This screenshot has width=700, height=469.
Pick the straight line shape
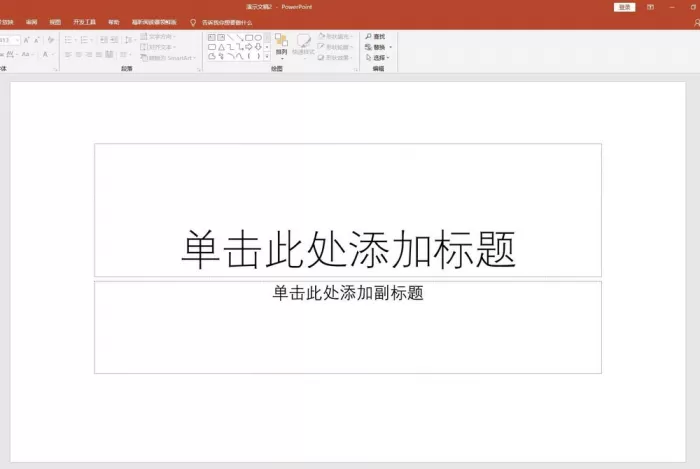[230, 37]
